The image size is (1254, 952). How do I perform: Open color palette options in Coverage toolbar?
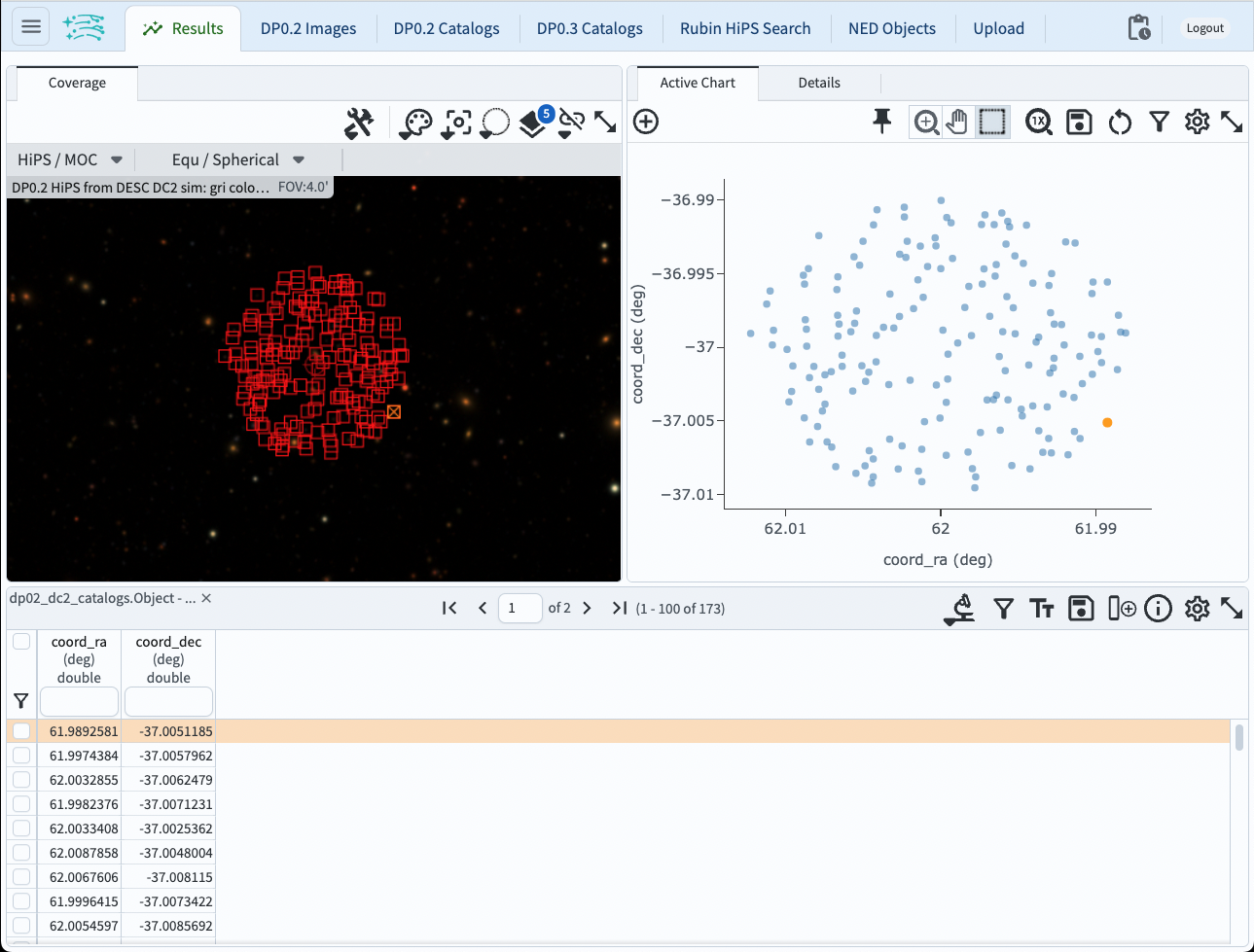[x=415, y=123]
